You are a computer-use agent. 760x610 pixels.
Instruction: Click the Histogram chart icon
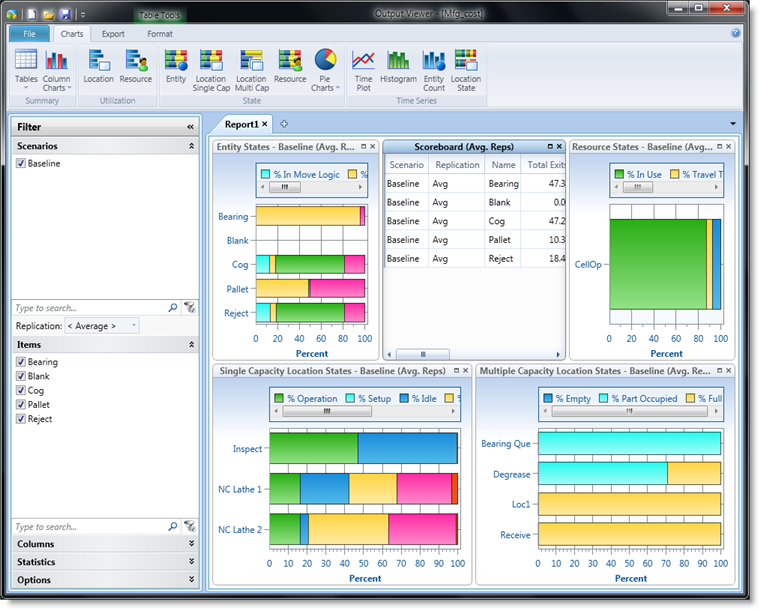tap(398, 67)
